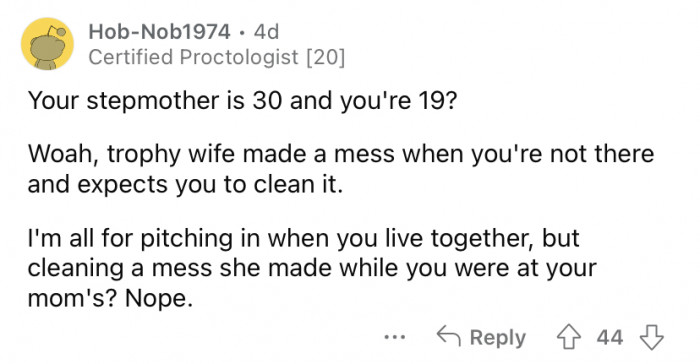The width and height of the screenshot is (700, 364).
Task: Downvote the comment with the down arrow
Action: click(x=652, y=338)
